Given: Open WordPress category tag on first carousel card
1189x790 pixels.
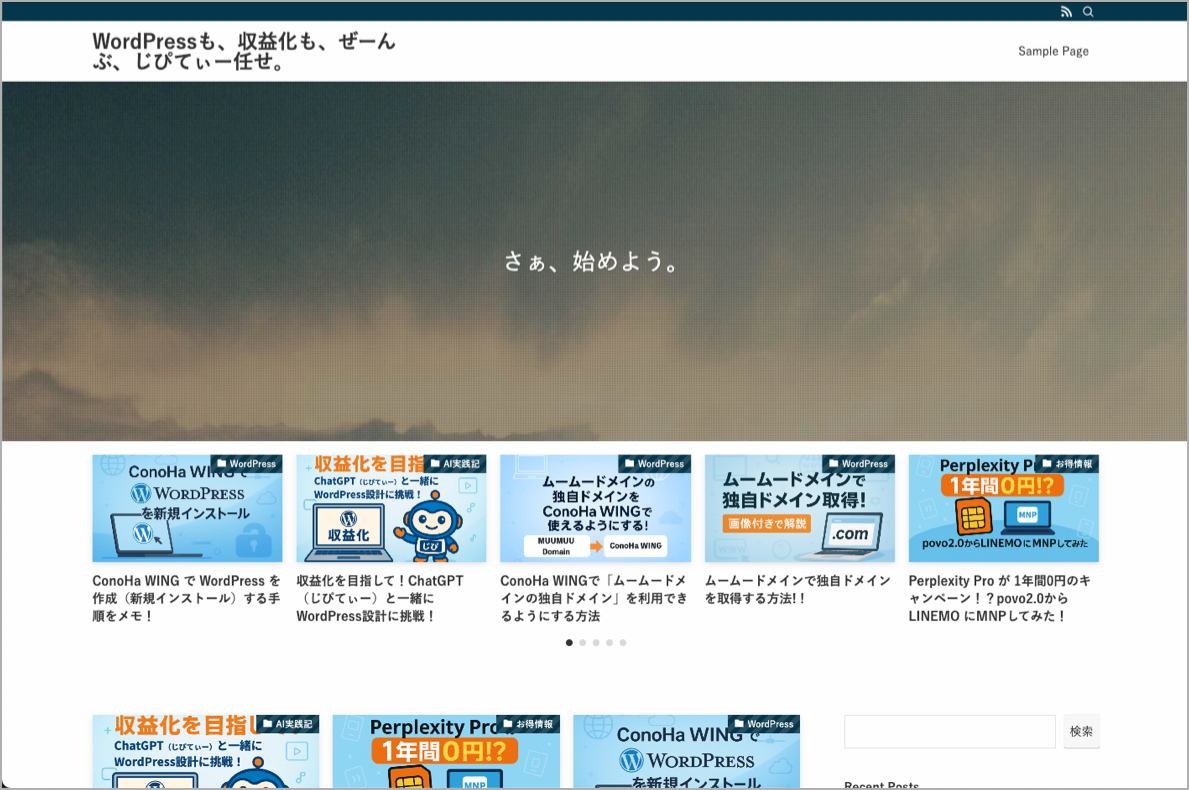Looking at the screenshot, I should [246, 463].
